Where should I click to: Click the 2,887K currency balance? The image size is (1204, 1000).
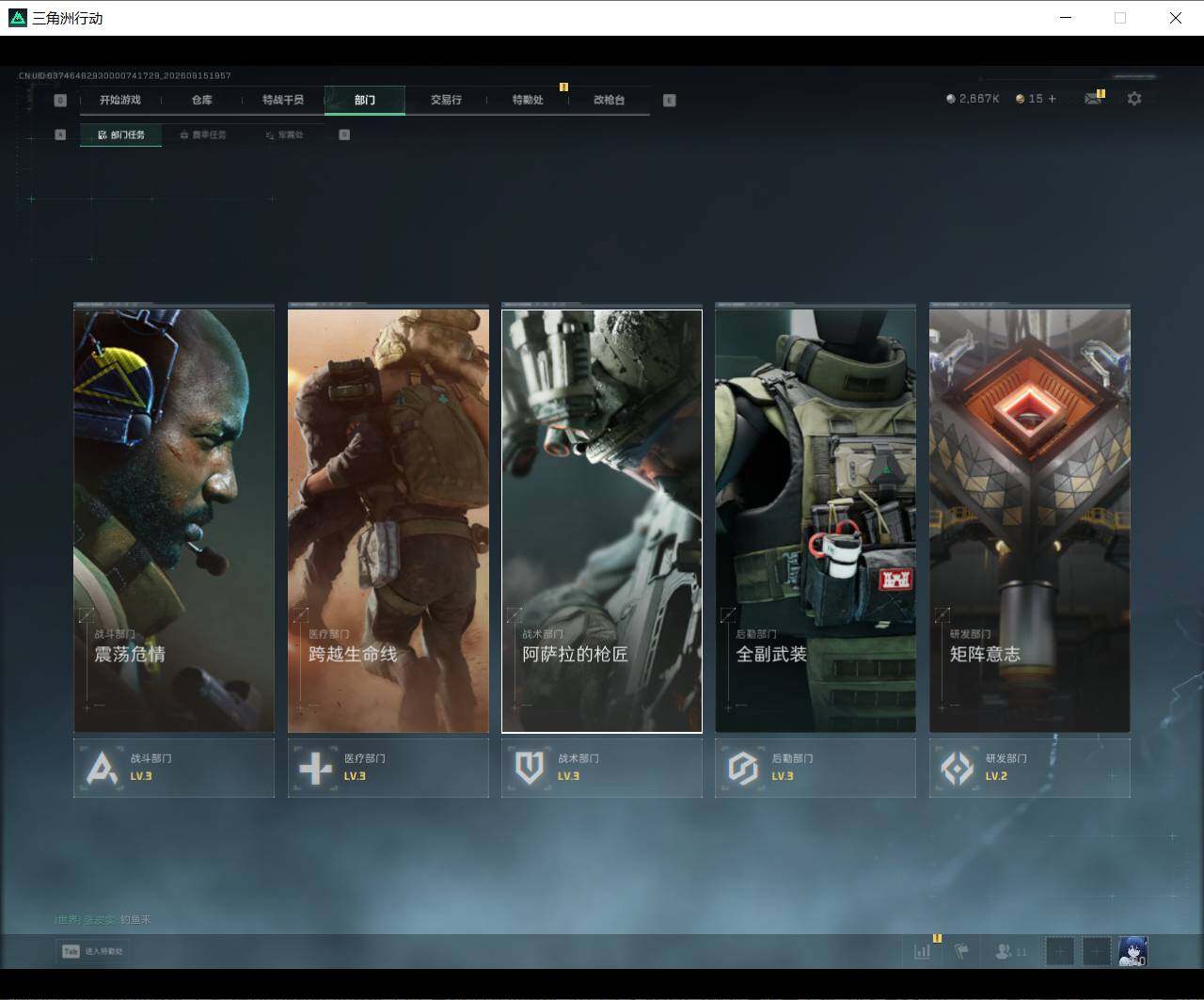(x=979, y=99)
